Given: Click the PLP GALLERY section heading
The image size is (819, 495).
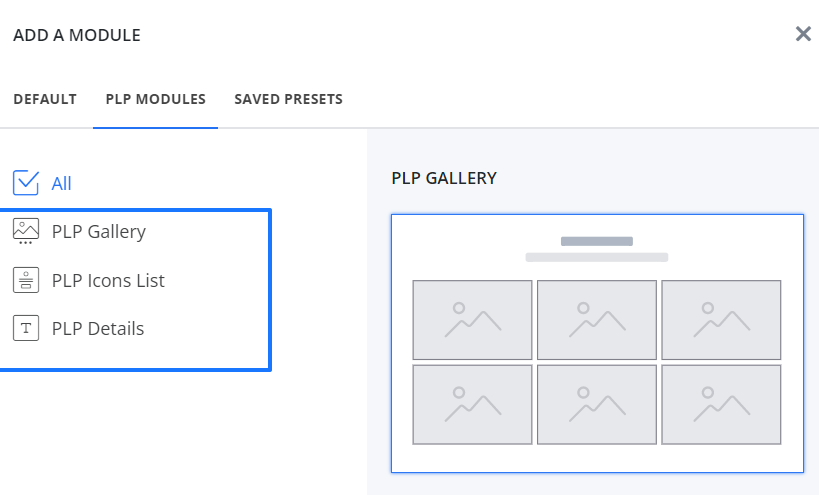Looking at the screenshot, I should coord(444,178).
